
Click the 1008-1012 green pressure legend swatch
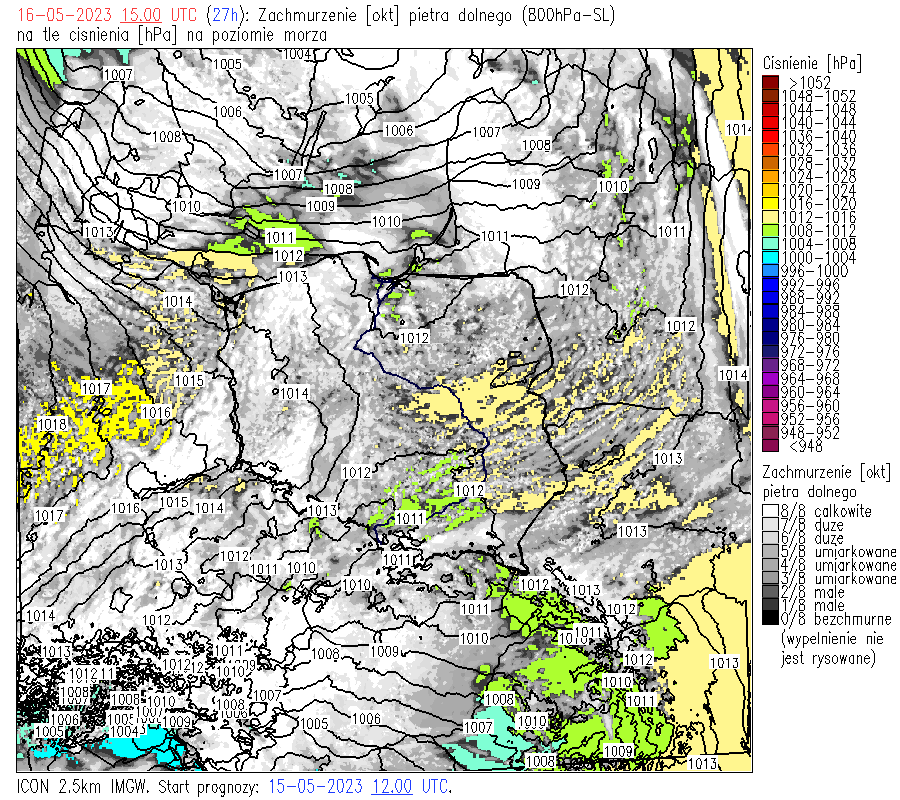click(770, 231)
